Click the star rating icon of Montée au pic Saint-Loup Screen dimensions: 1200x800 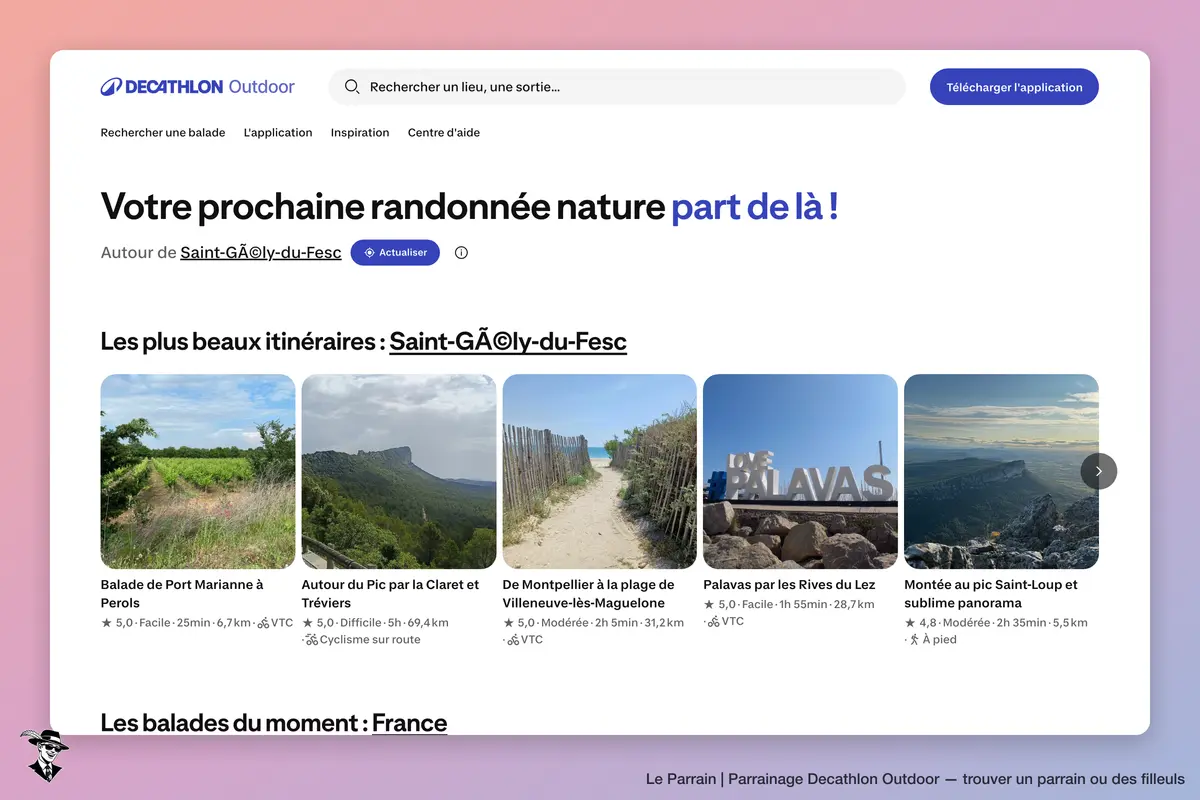point(910,622)
